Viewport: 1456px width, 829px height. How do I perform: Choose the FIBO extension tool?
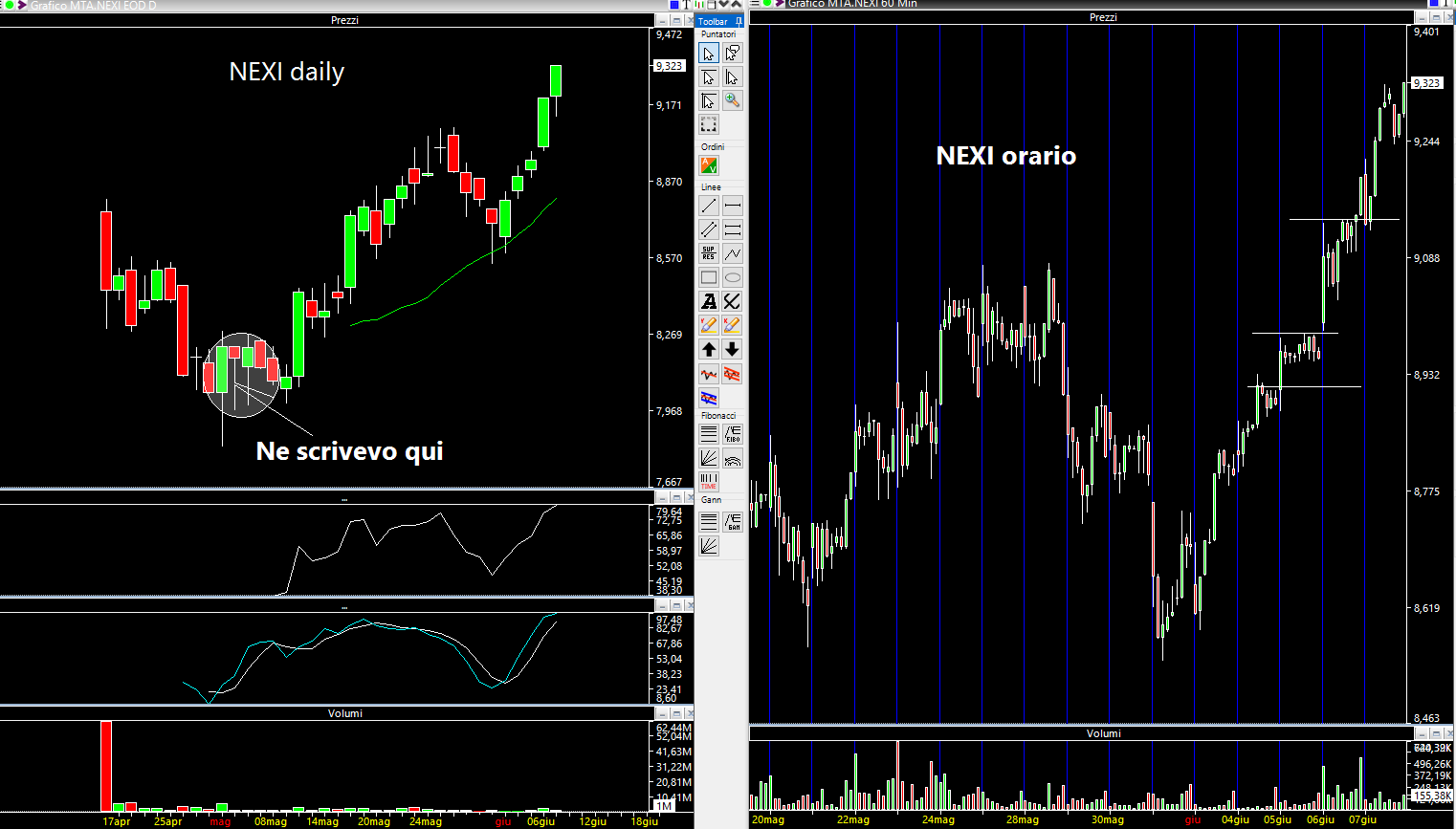[733, 435]
